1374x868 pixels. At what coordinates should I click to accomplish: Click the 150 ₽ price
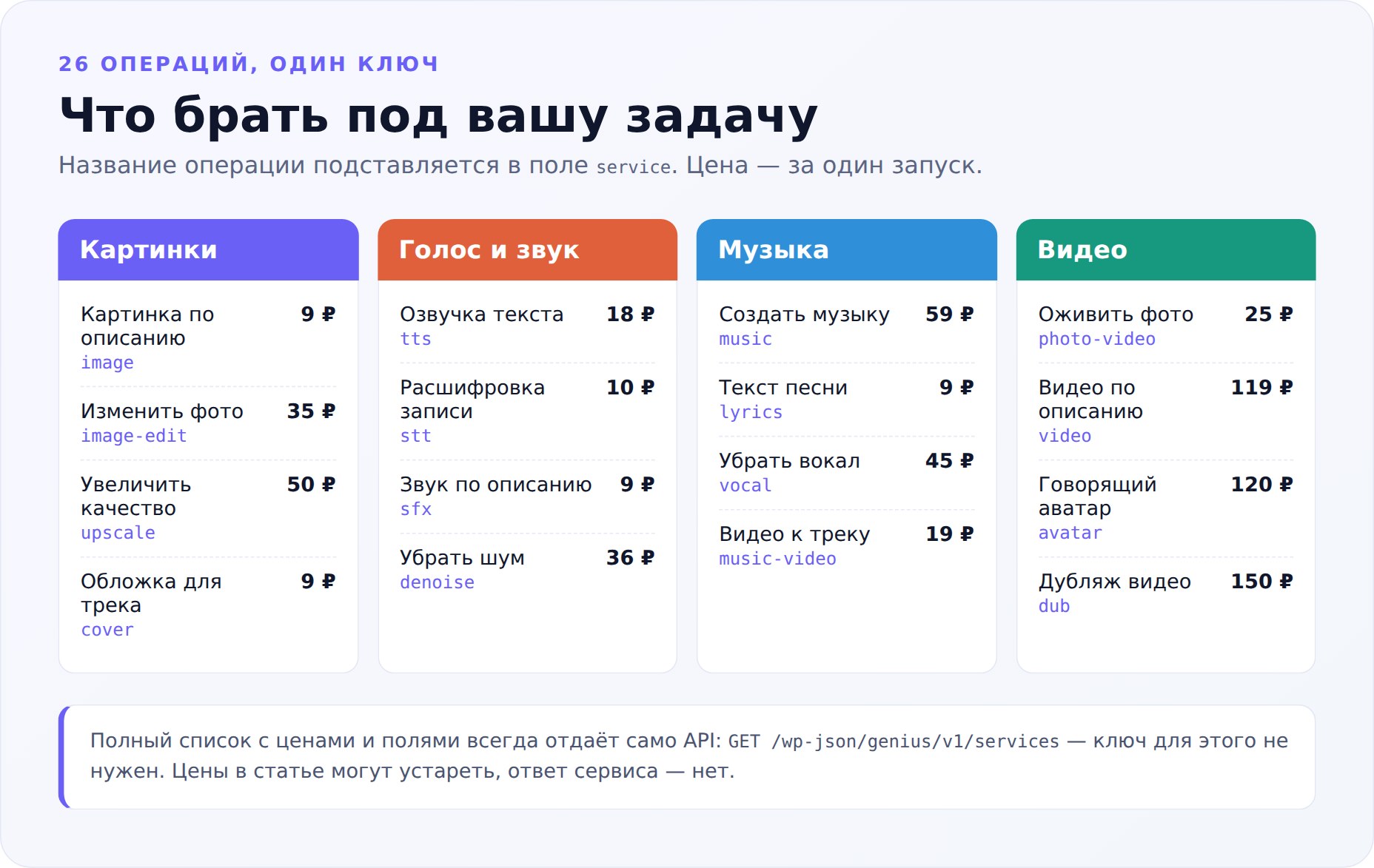(x=1262, y=582)
